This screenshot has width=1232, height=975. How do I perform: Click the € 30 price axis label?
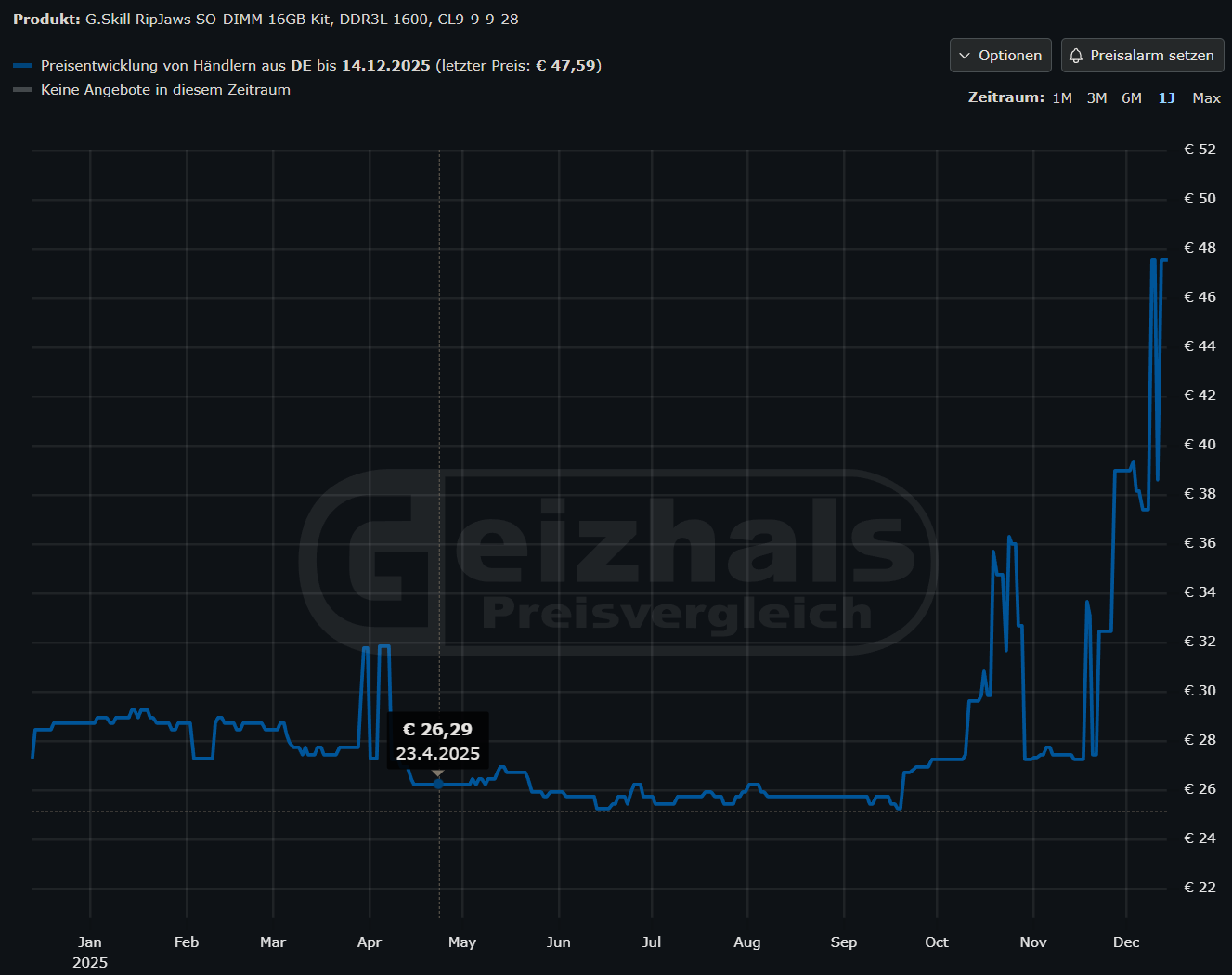pyautogui.click(x=1200, y=691)
